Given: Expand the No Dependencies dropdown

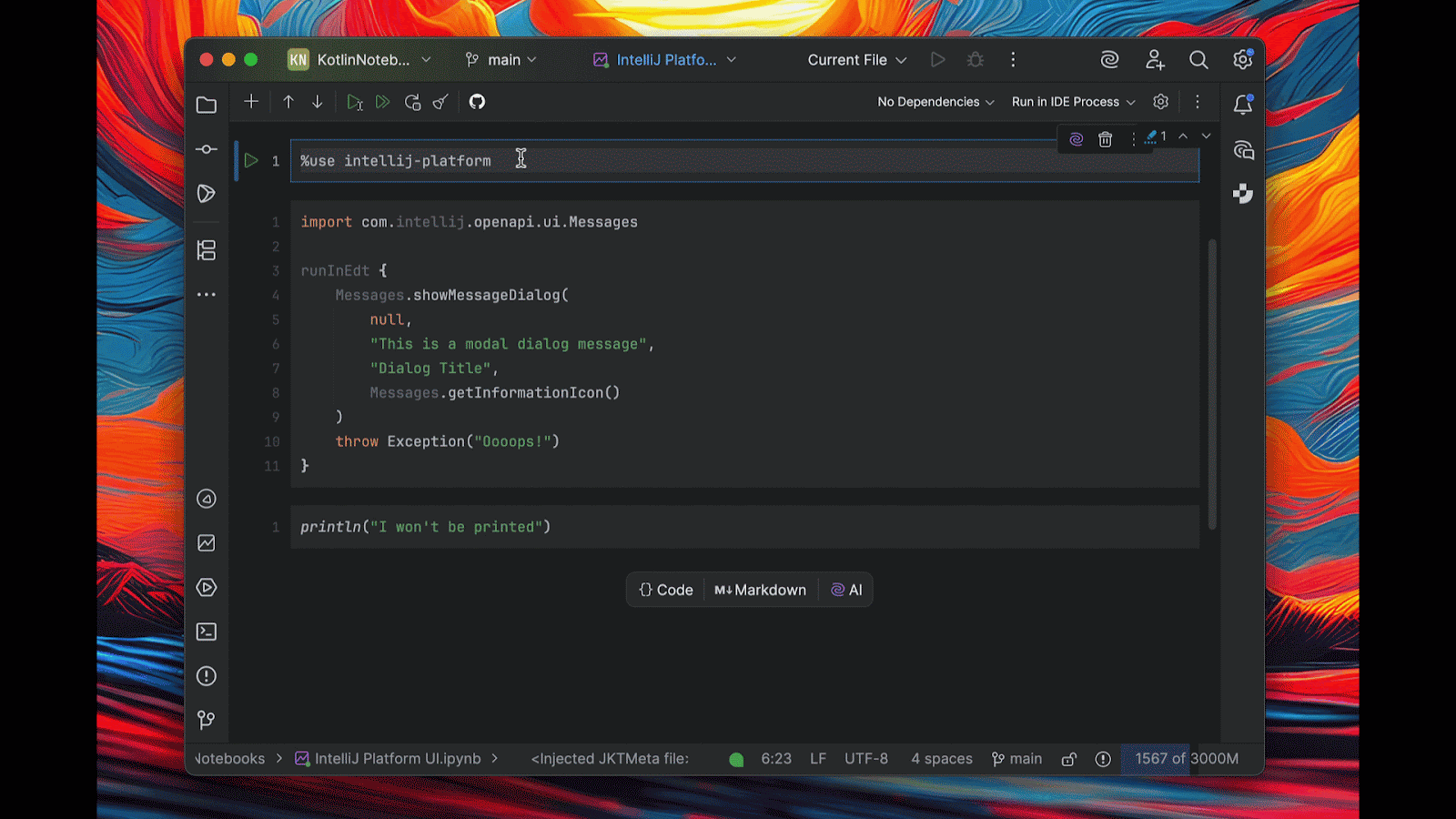Looking at the screenshot, I should click(x=935, y=102).
